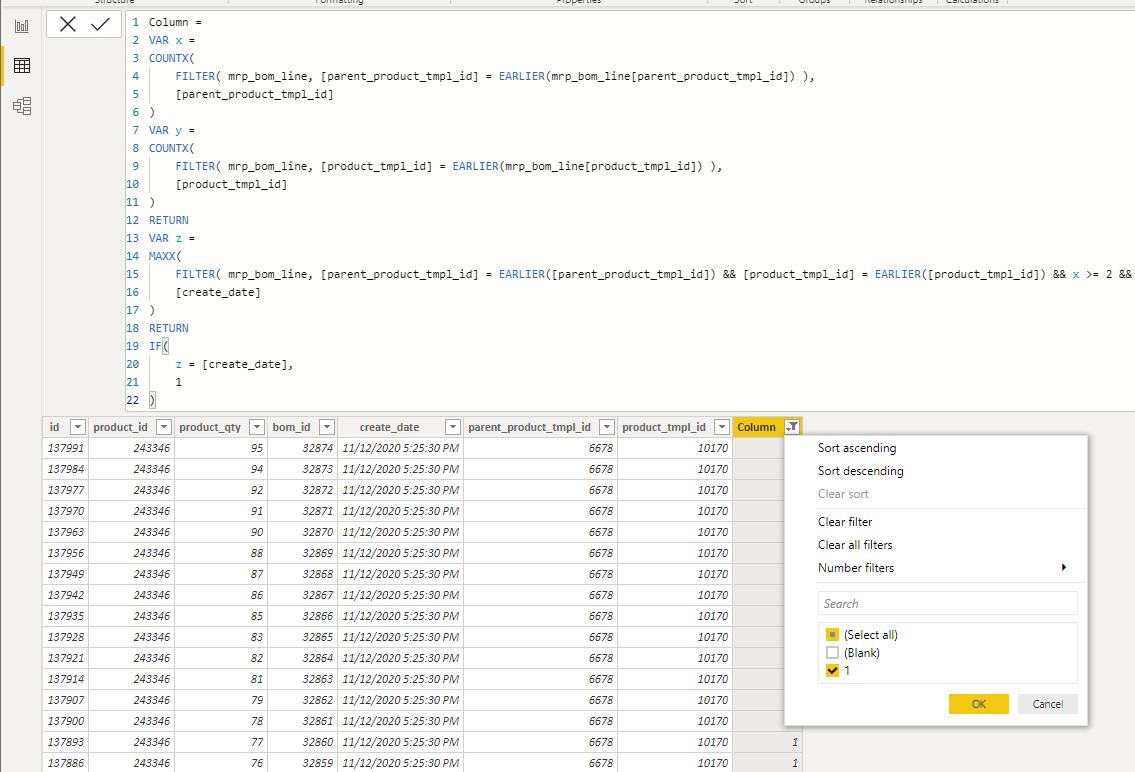This screenshot has width=1135, height=772.
Task: Cancel the formula with the X icon
Action: [x=68, y=25]
